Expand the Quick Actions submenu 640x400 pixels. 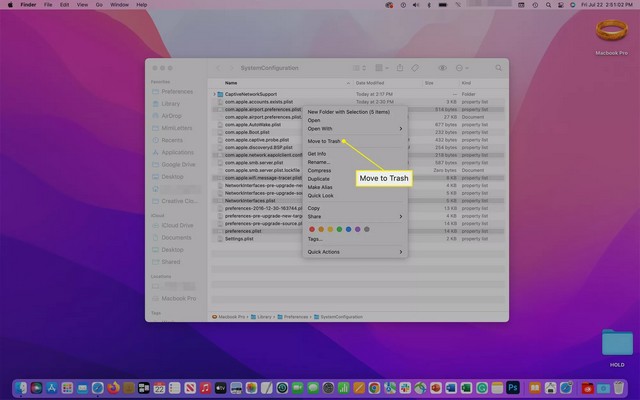click(x=401, y=252)
